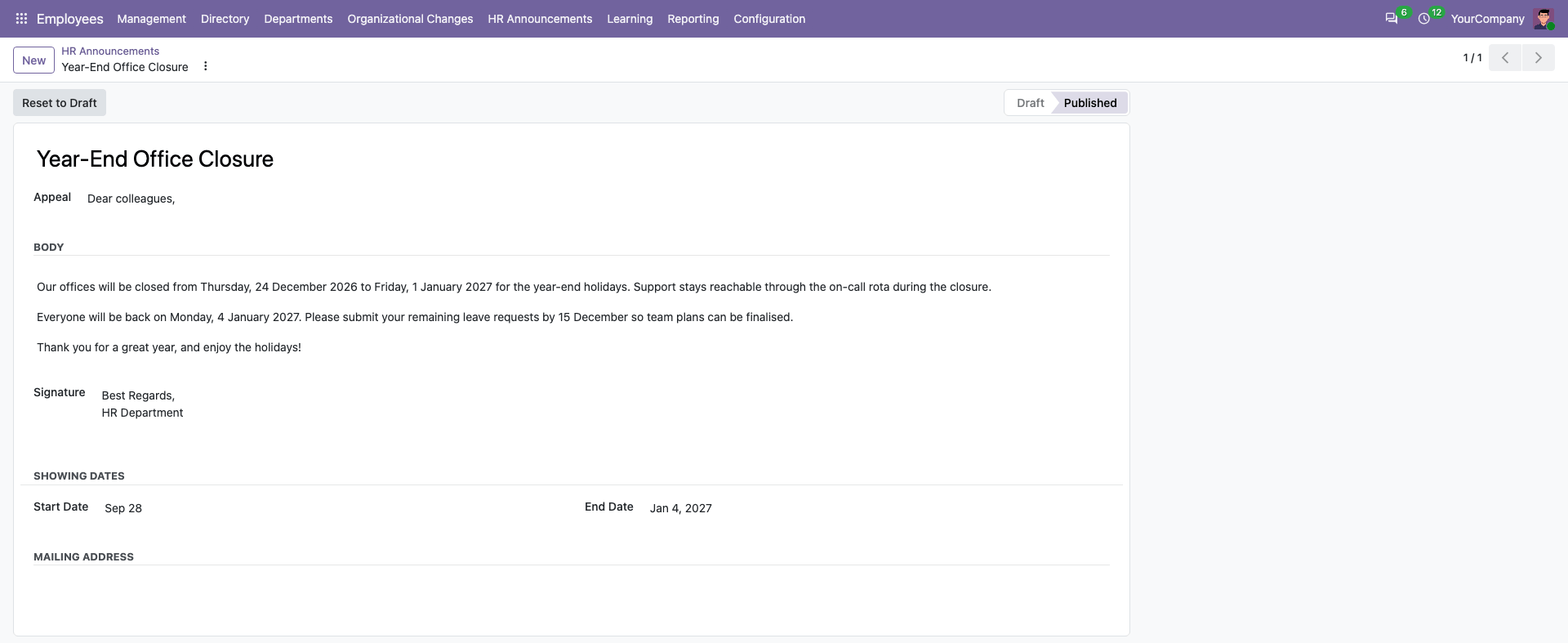
Task: Click the breadcrumb text Year-End Office Closure
Action: point(125,67)
